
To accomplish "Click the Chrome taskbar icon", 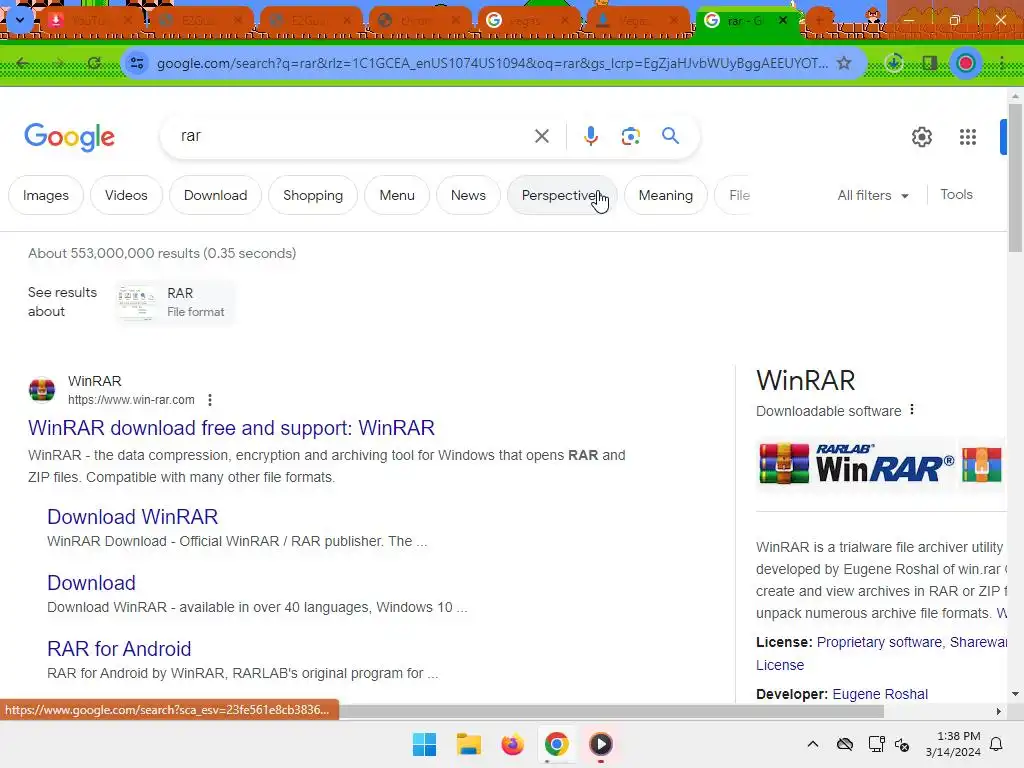I will click(556, 744).
